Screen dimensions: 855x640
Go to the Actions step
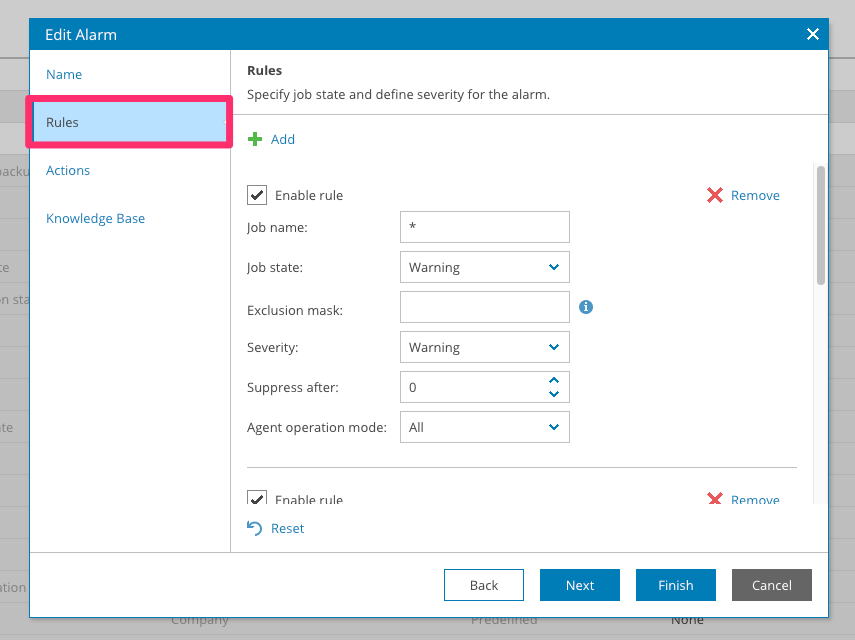tap(68, 171)
